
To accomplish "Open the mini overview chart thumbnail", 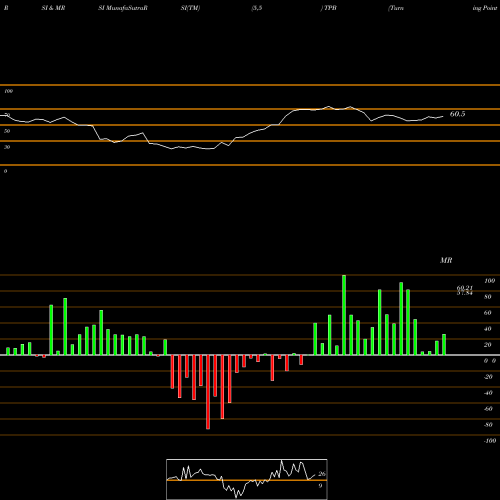I will coord(247,479).
